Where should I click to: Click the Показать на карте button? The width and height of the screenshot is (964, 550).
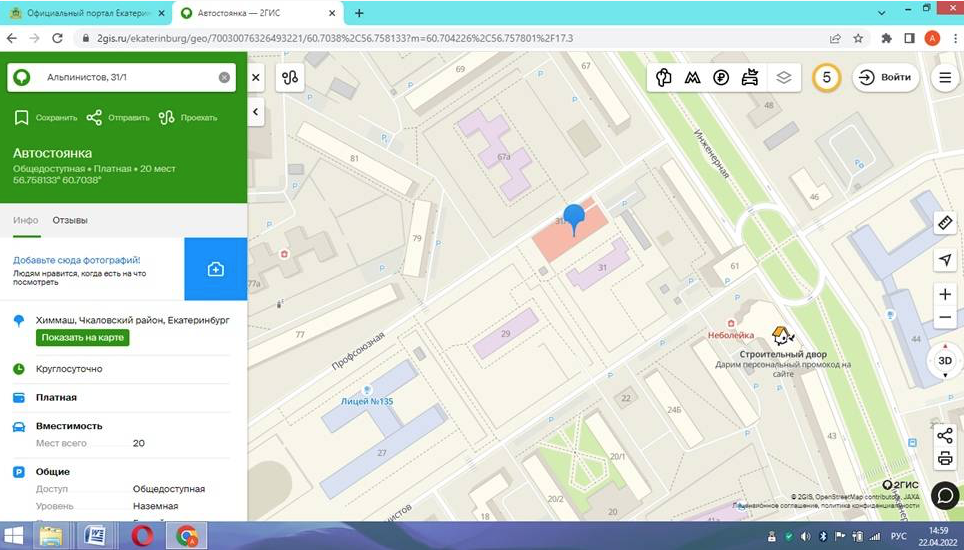(x=82, y=337)
